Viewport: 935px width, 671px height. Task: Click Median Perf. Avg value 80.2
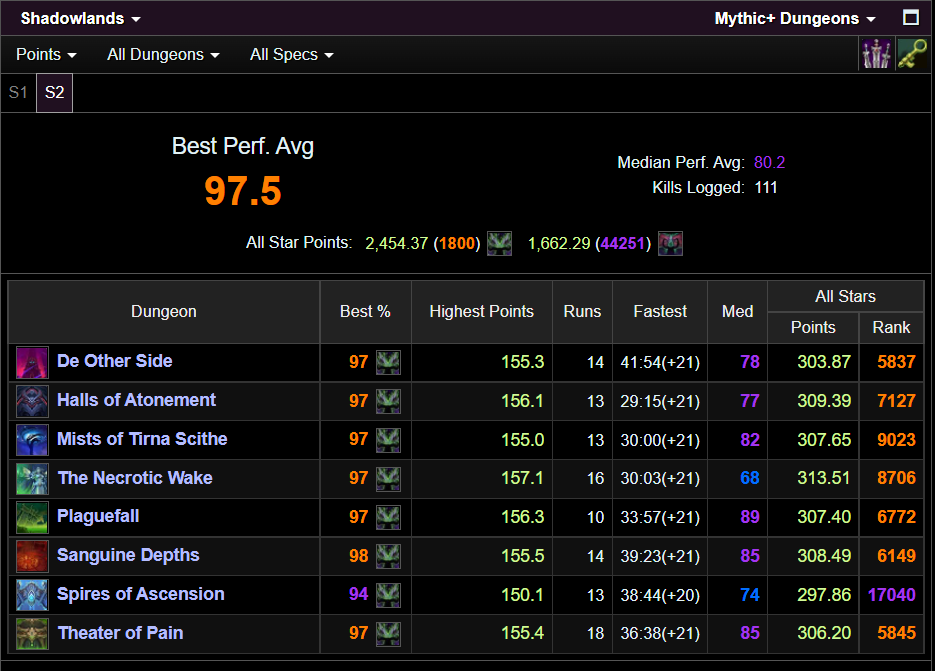pyautogui.click(x=769, y=162)
